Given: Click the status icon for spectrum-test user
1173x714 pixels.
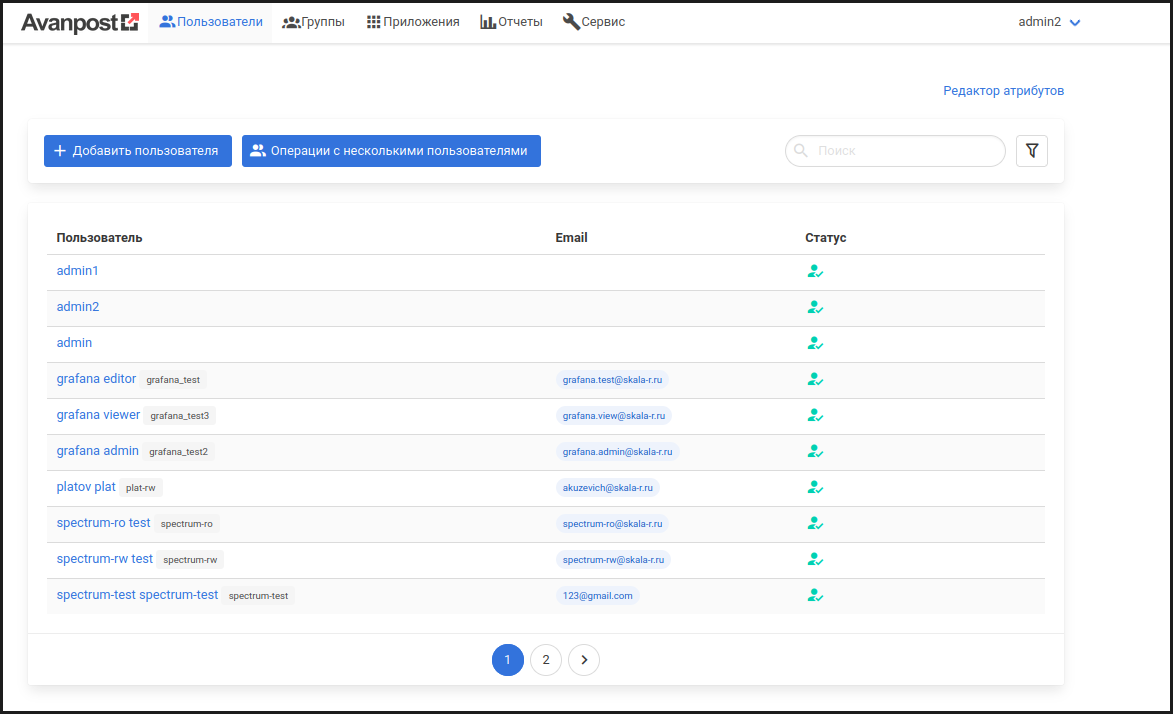Looking at the screenshot, I should pyautogui.click(x=815, y=595).
